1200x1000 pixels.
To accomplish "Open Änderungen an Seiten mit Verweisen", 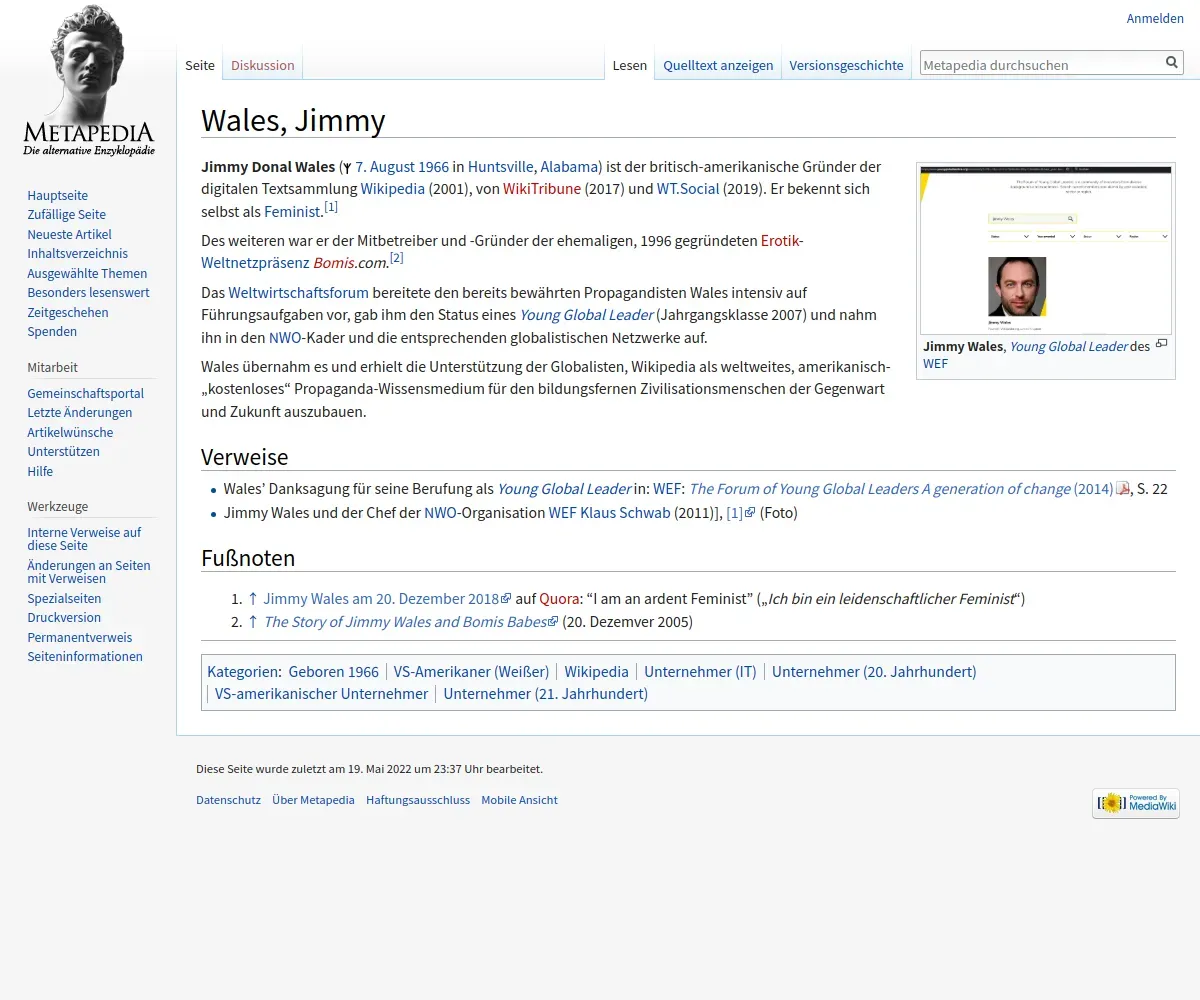I will pyautogui.click(x=89, y=572).
